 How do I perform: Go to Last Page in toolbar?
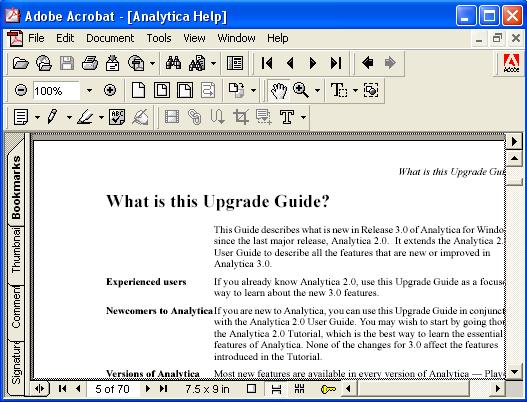pos(336,63)
